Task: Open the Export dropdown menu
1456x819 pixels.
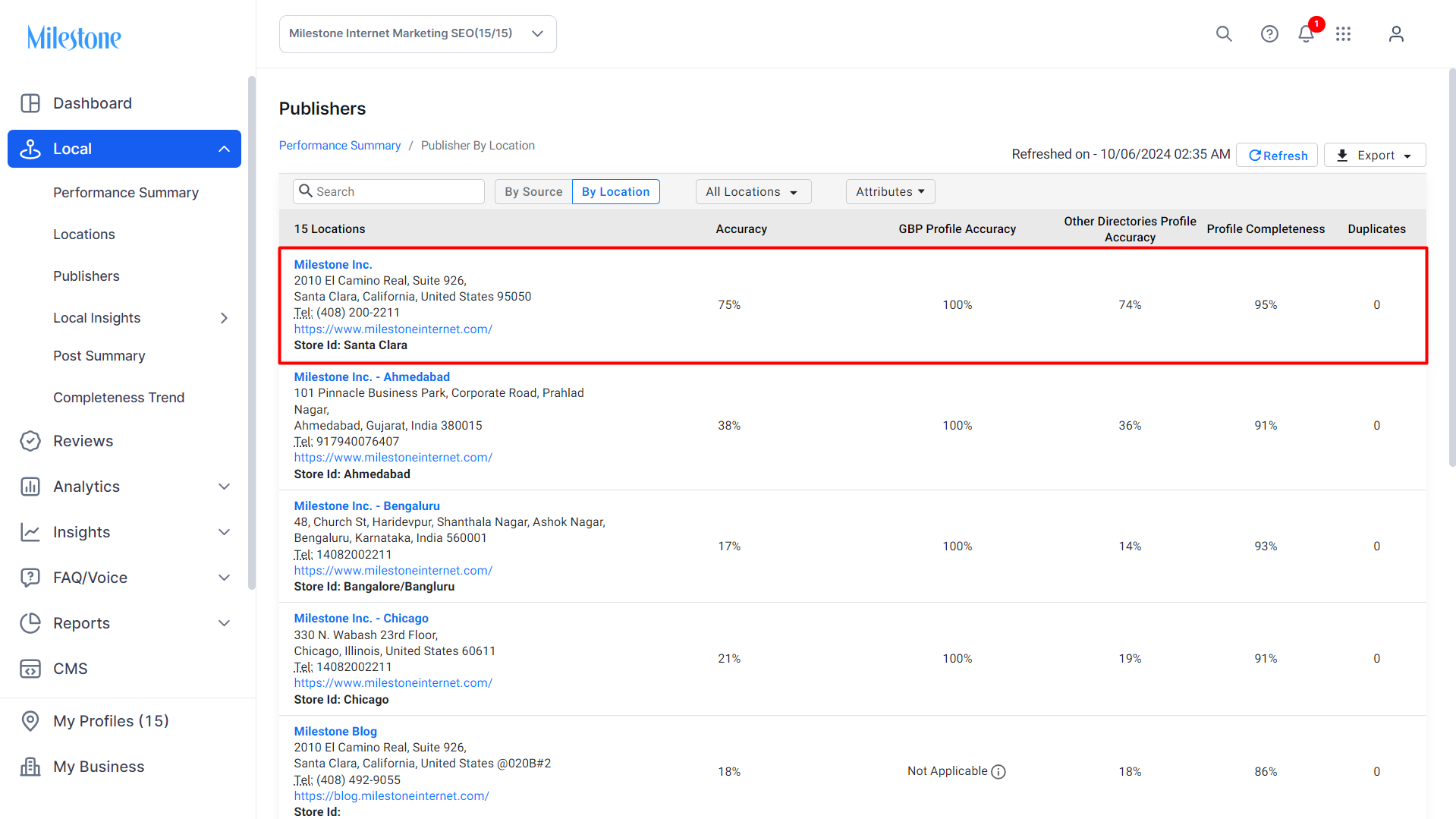Action: pos(1375,155)
